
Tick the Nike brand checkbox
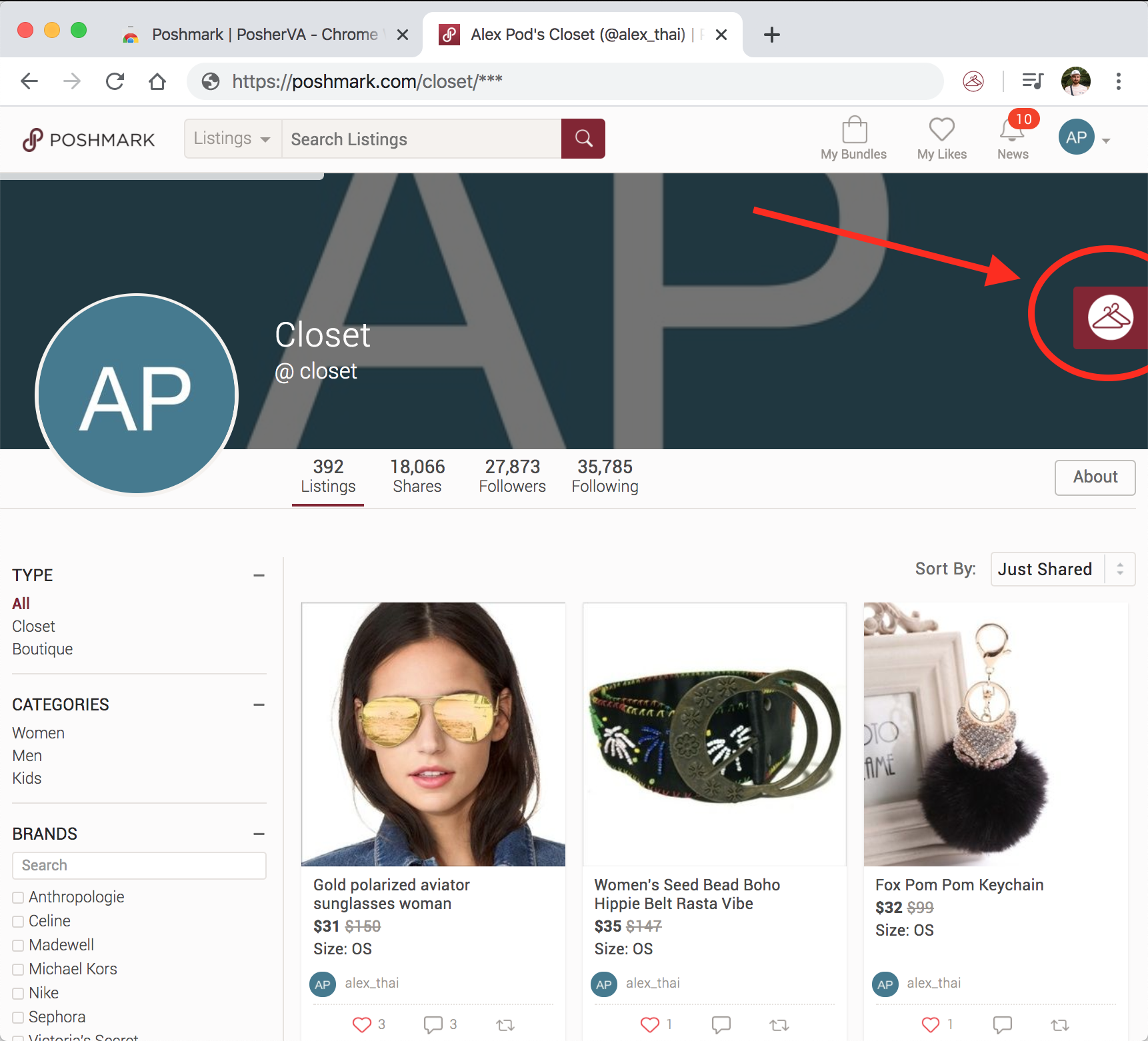[x=19, y=994]
